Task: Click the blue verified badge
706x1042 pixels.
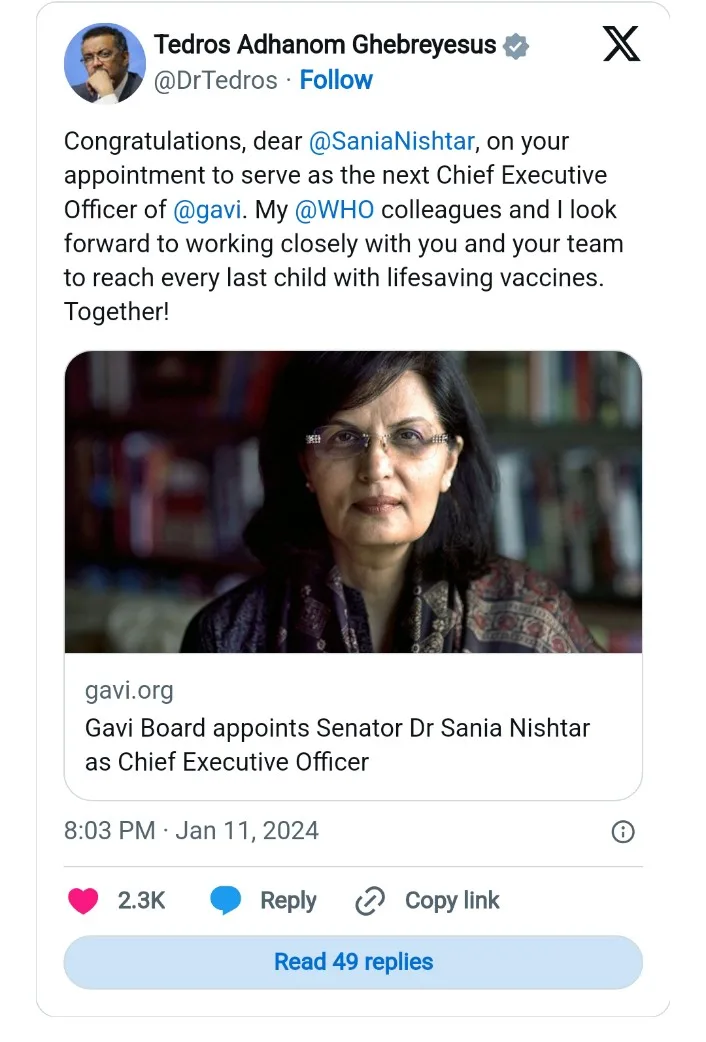Action: point(516,45)
